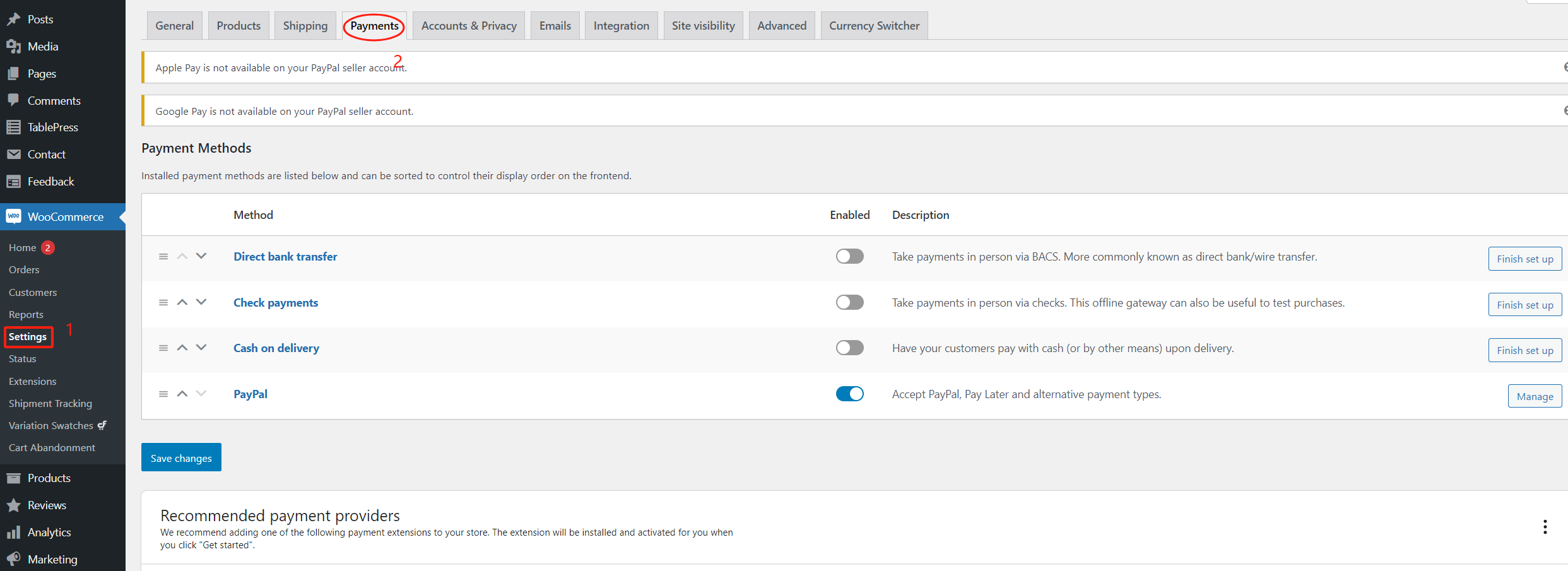Open WooCommerce Settings submenu item
The width and height of the screenshot is (1568, 571).
click(x=28, y=337)
